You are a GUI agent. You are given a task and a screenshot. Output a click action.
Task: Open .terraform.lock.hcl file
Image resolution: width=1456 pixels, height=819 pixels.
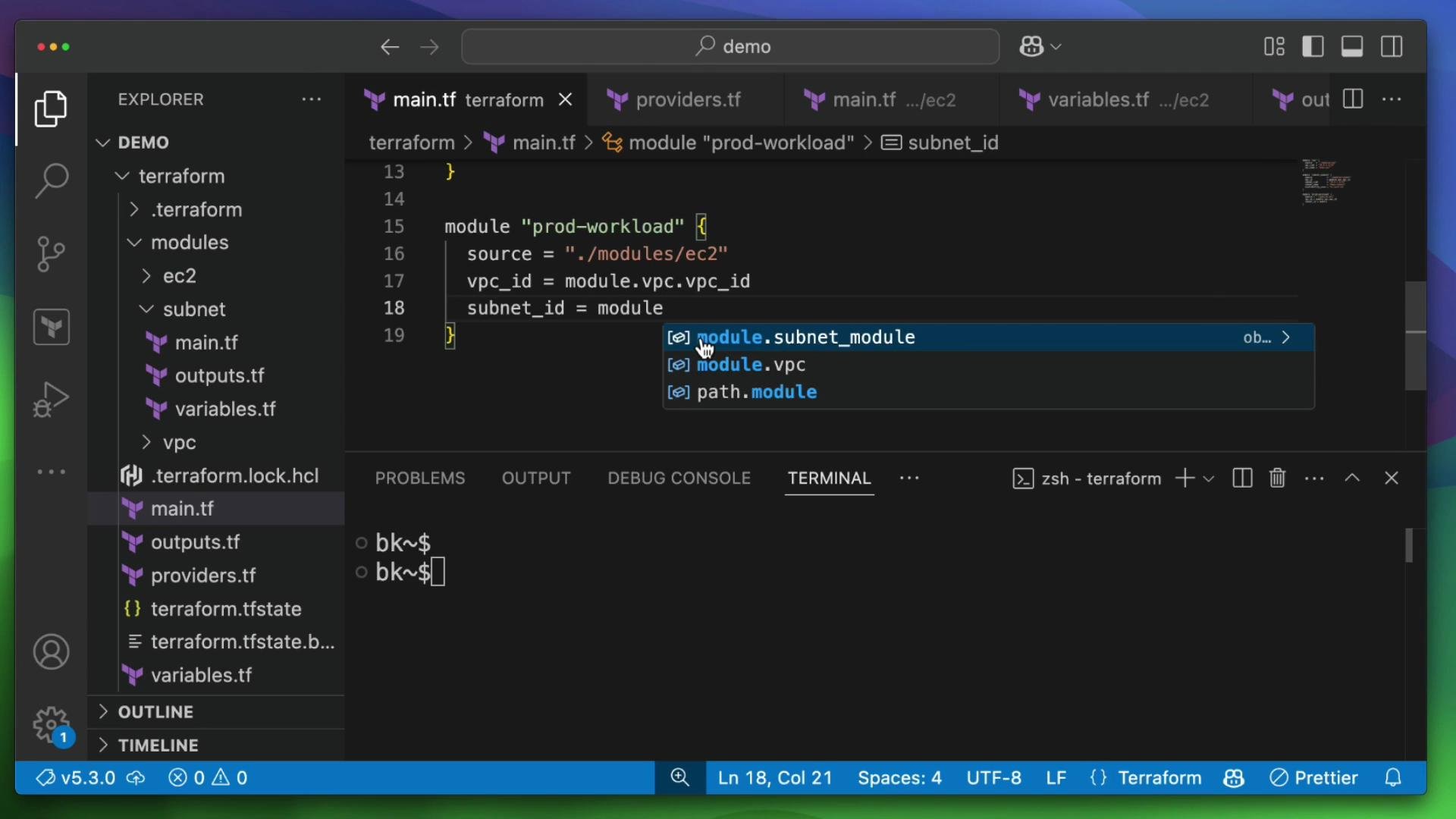pos(216,475)
